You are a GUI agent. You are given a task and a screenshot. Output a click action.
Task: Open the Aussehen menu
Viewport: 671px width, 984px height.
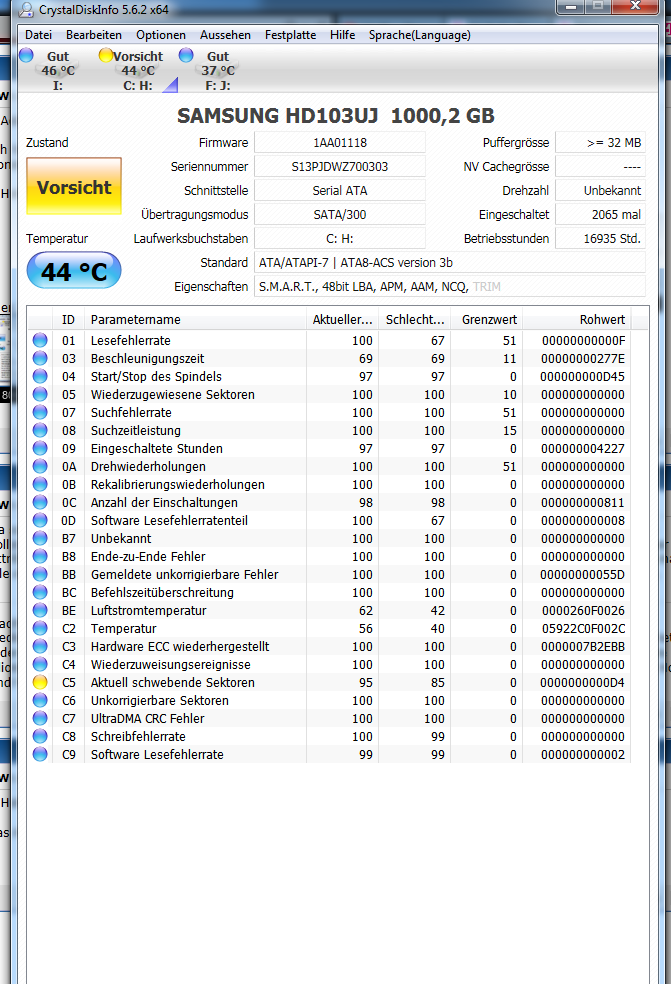[225, 35]
